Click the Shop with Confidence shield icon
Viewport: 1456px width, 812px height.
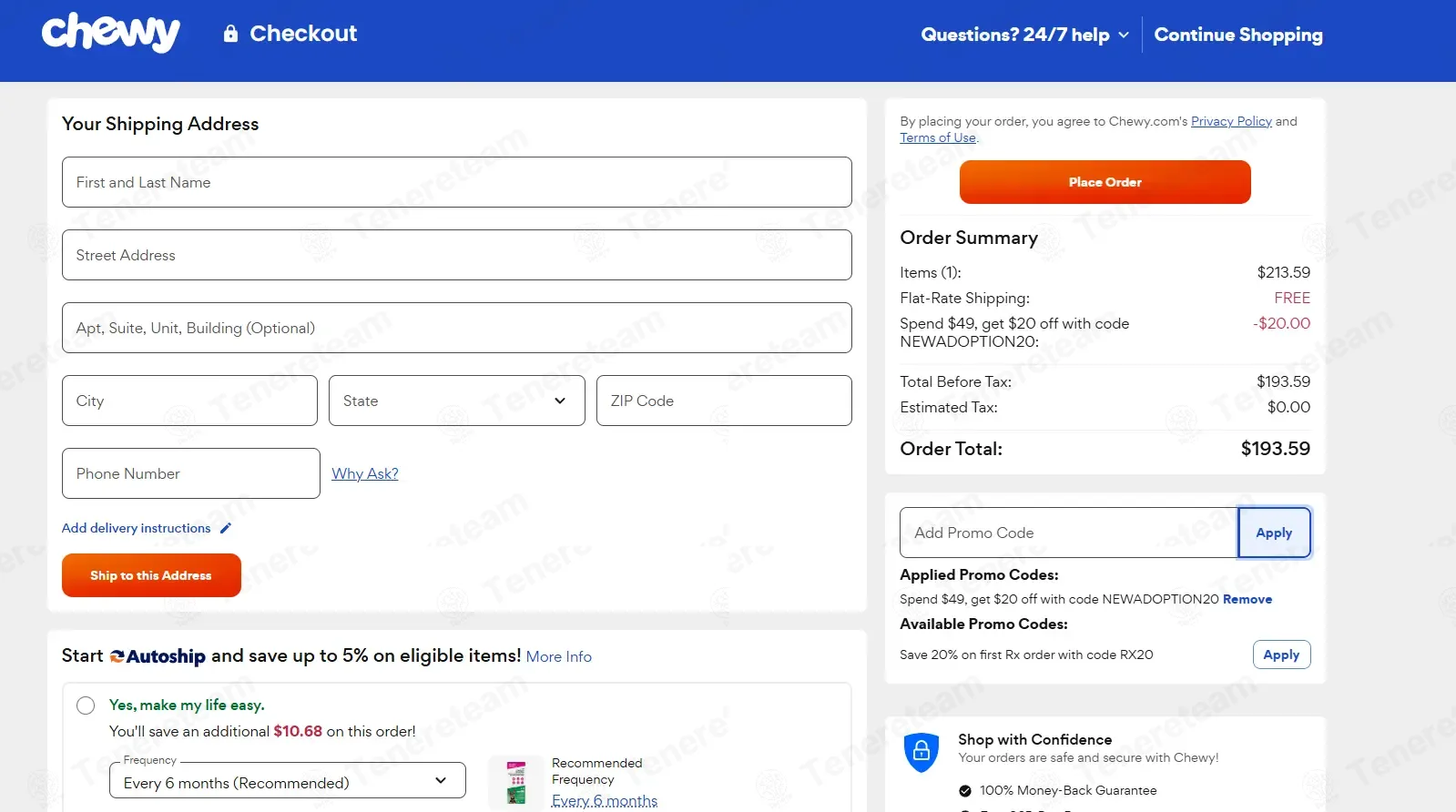point(921,752)
